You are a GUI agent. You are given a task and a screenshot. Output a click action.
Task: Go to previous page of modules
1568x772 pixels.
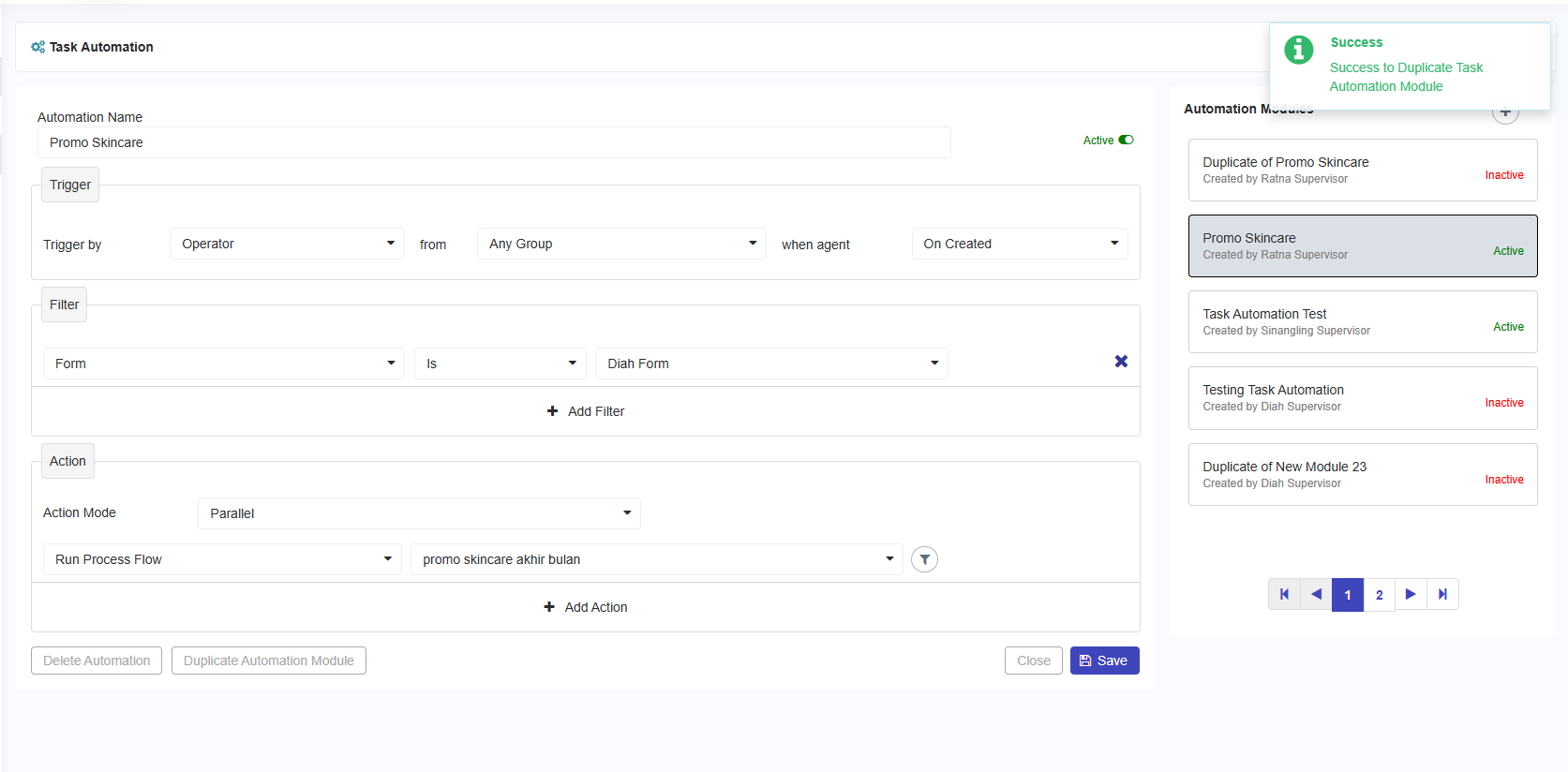pyautogui.click(x=1316, y=594)
